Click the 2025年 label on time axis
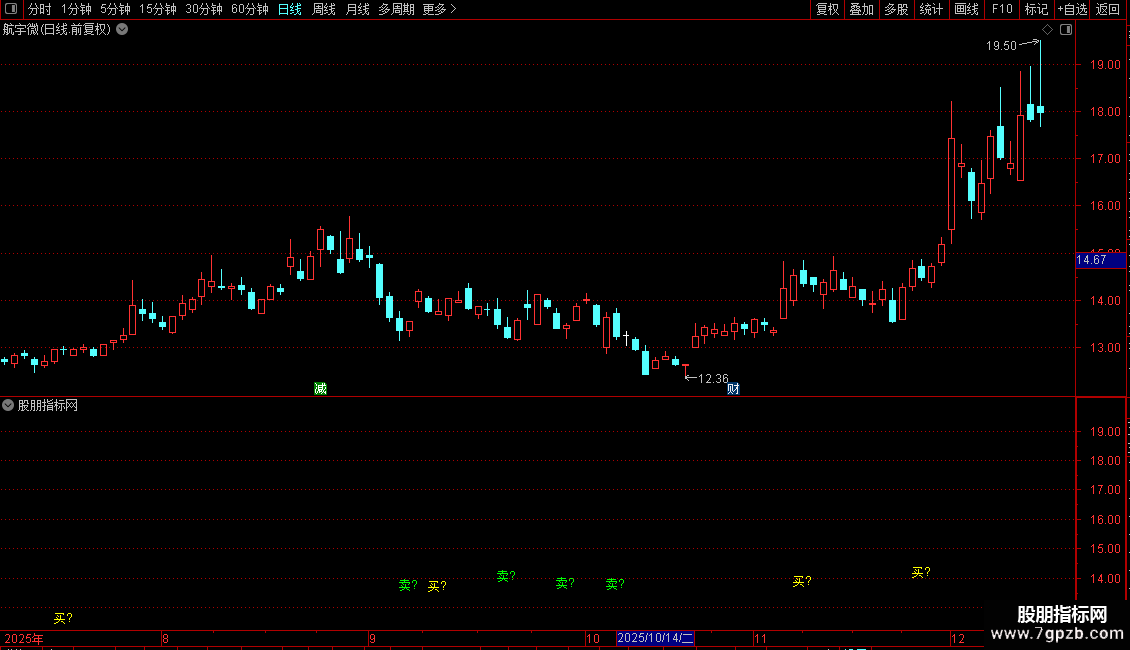 24,638
